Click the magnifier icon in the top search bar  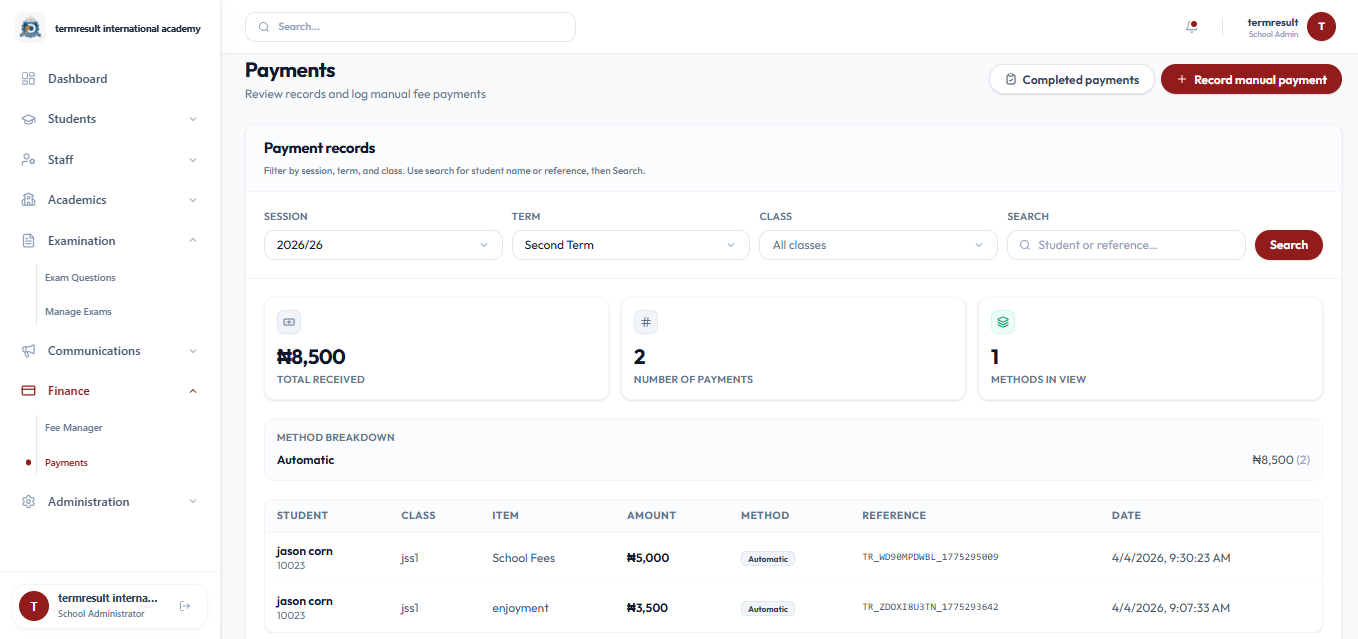(264, 27)
